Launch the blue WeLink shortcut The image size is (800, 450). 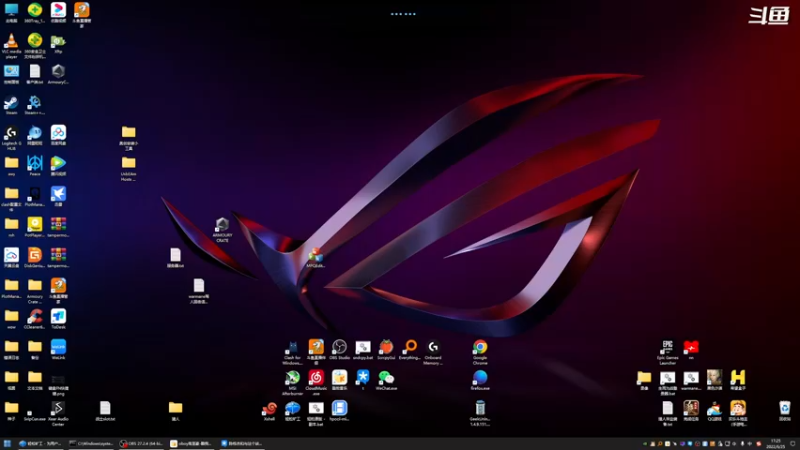click(58, 347)
